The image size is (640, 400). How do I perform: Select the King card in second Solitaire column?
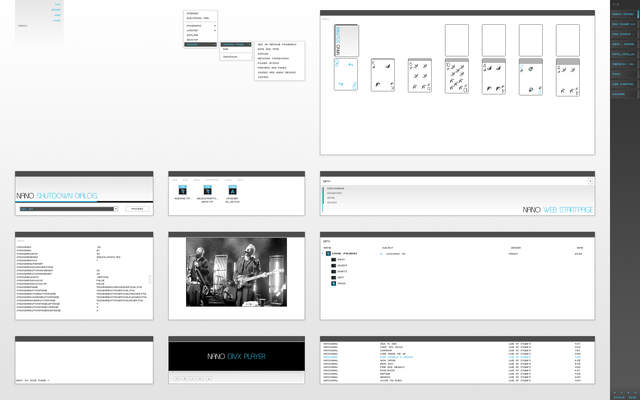(383, 75)
